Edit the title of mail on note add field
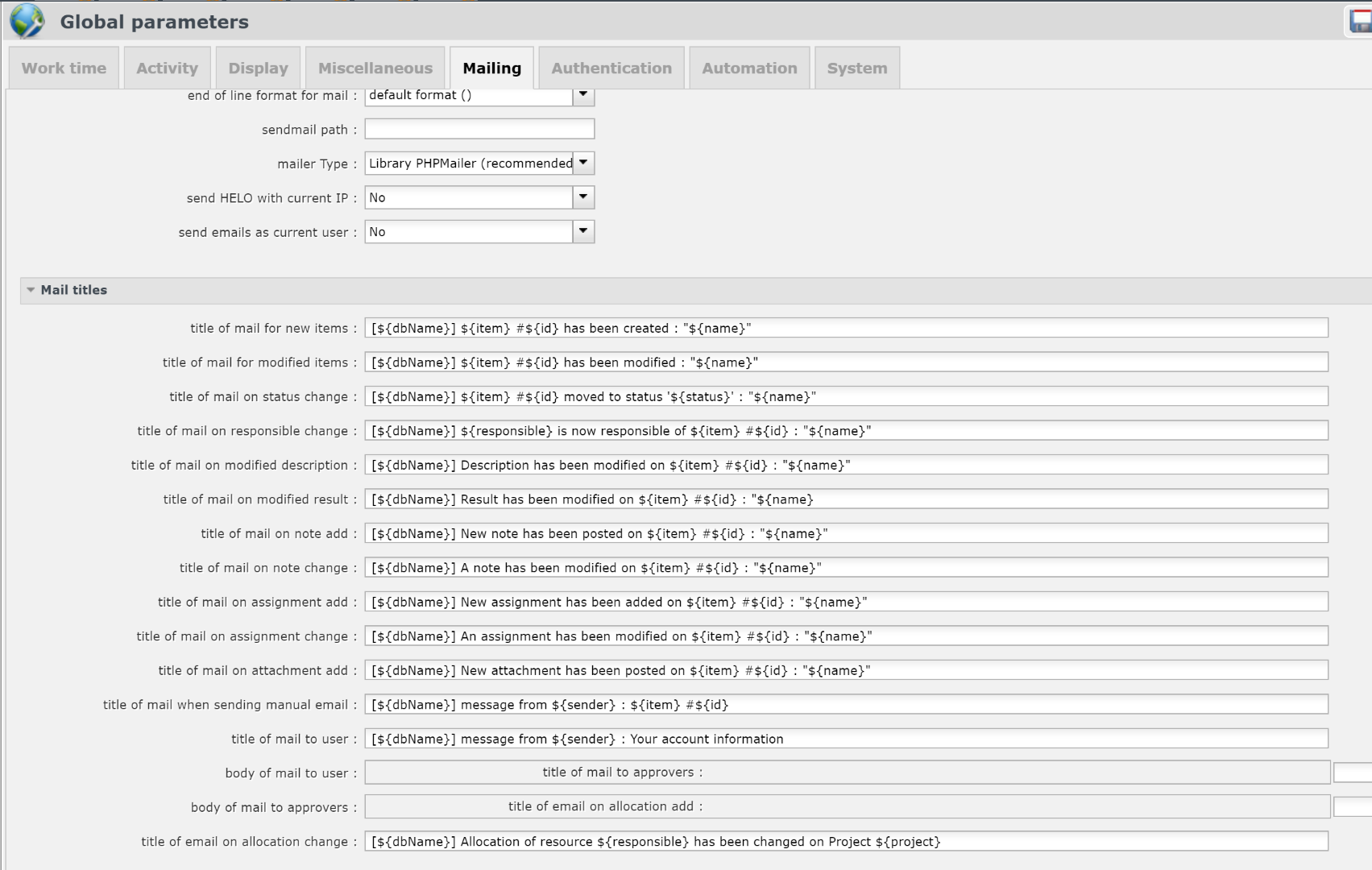Screen dimensions: 1372x870 click(846, 533)
